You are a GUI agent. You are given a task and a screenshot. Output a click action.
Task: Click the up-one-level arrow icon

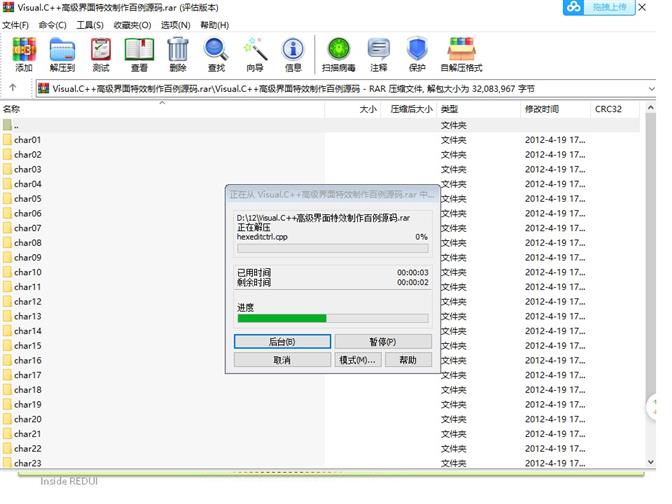[13, 88]
